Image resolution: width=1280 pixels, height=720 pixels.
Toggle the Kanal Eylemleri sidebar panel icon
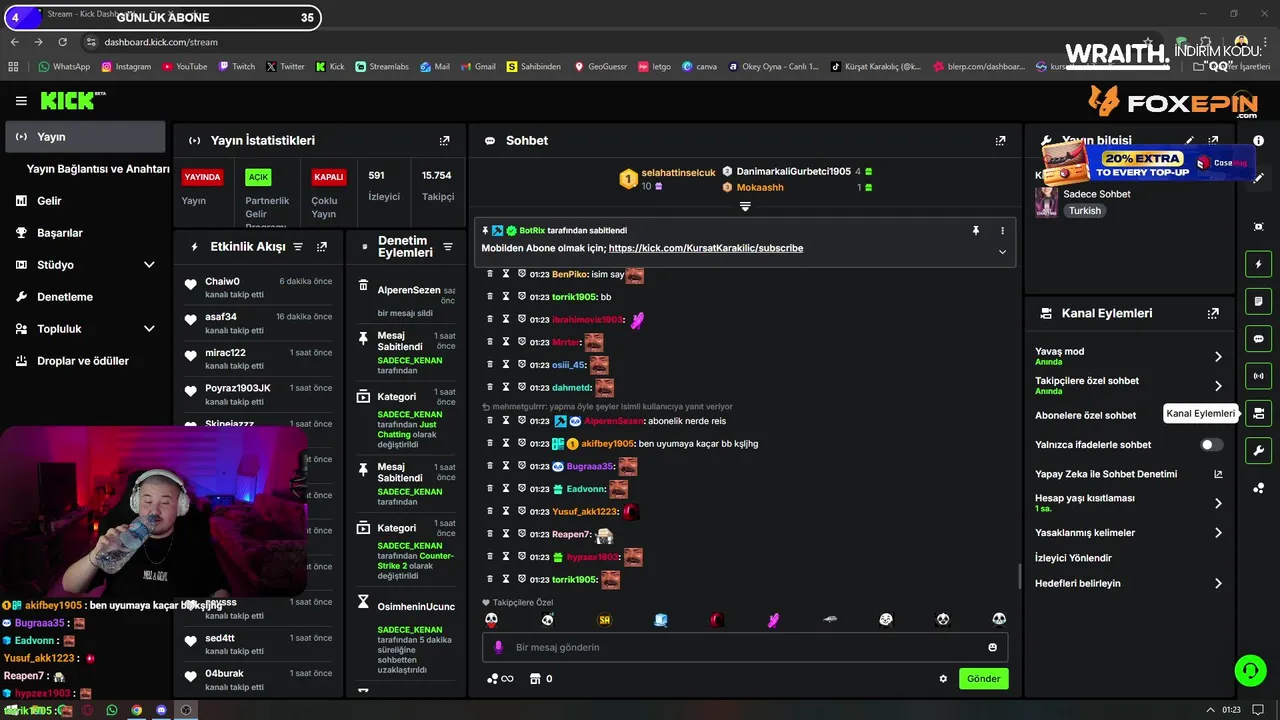1259,413
